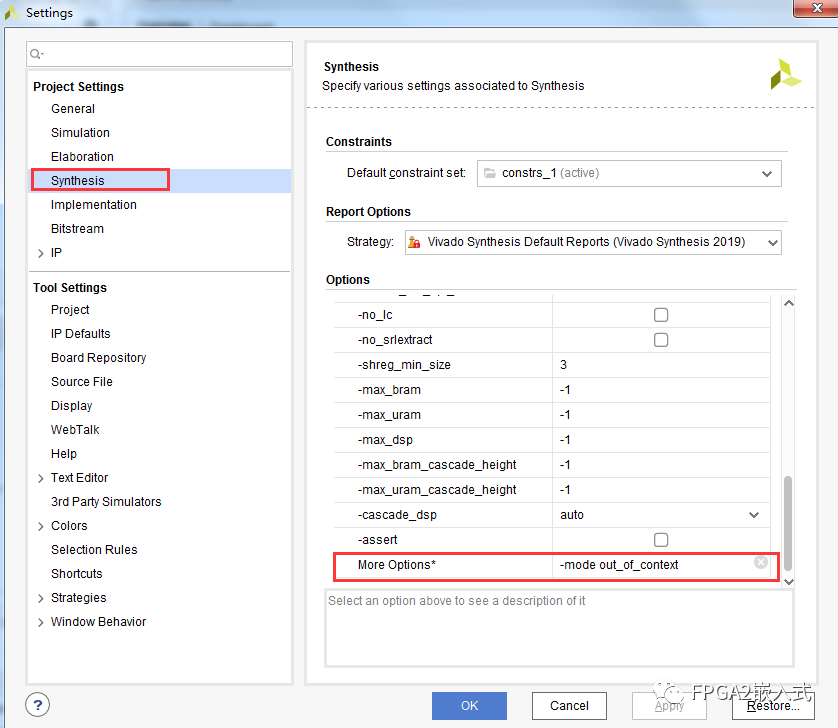The width and height of the screenshot is (838, 728).
Task: Select the -no_lc option row label
Action: pos(375,315)
